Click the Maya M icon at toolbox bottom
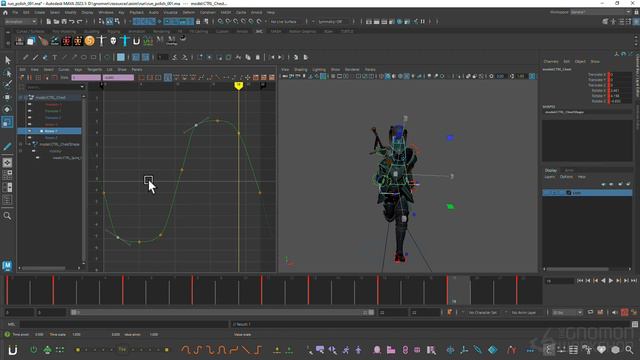Viewport: 640px width, 360px height. 7,266
